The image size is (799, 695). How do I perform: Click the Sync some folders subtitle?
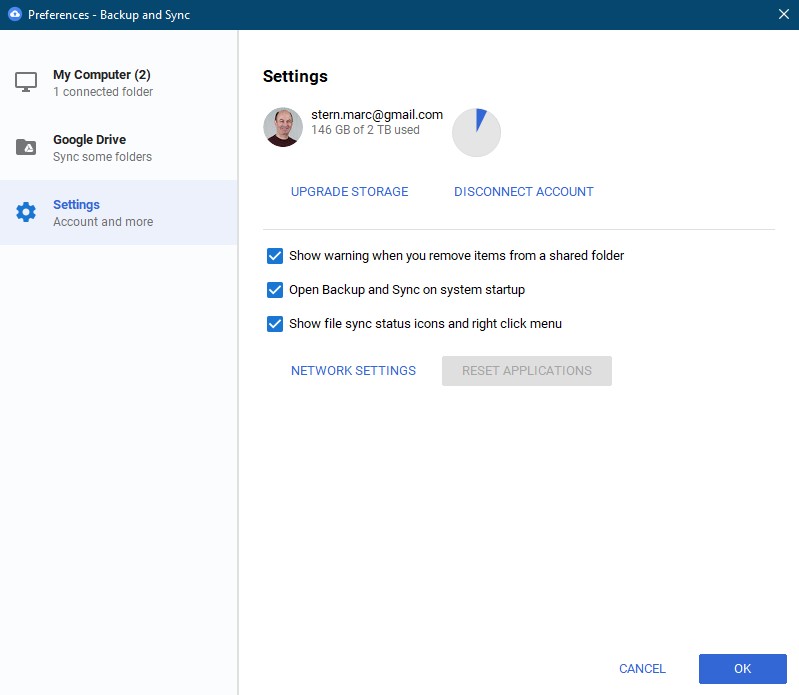(x=102, y=157)
